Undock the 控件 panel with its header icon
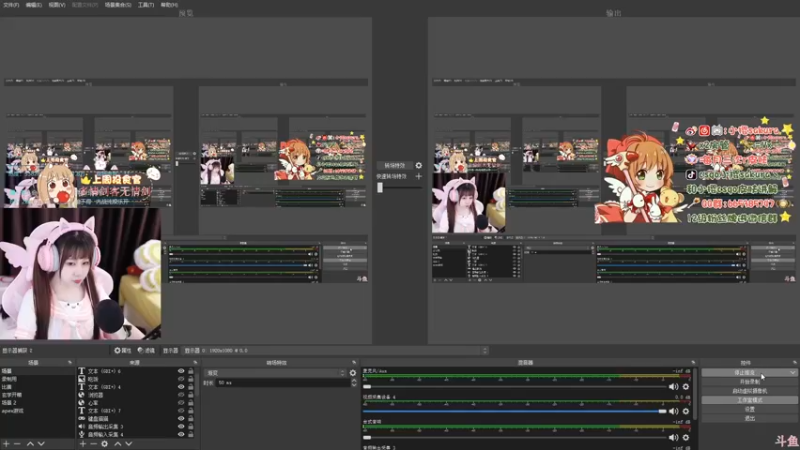 [794, 362]
